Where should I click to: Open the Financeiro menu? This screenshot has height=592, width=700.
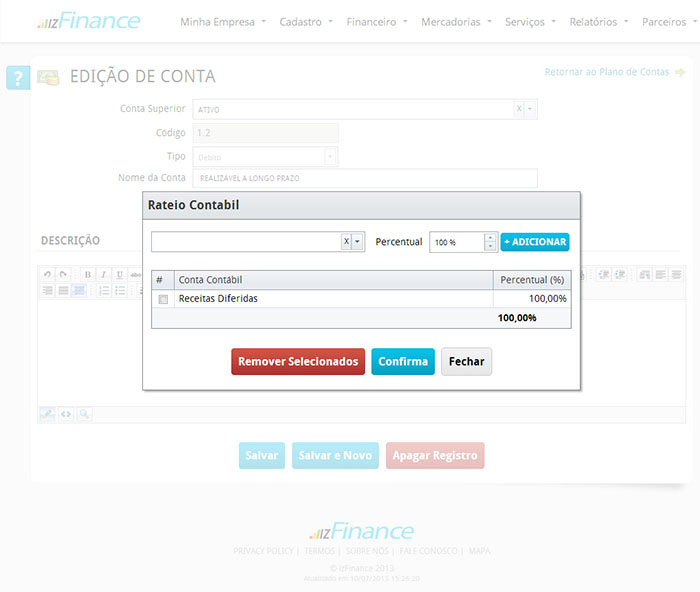(377, 22)
